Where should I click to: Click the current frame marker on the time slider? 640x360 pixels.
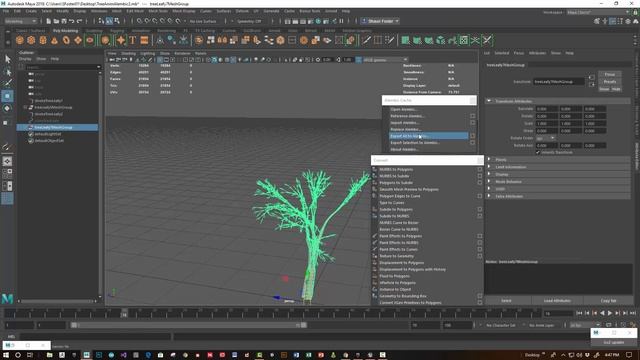point(124,313)
